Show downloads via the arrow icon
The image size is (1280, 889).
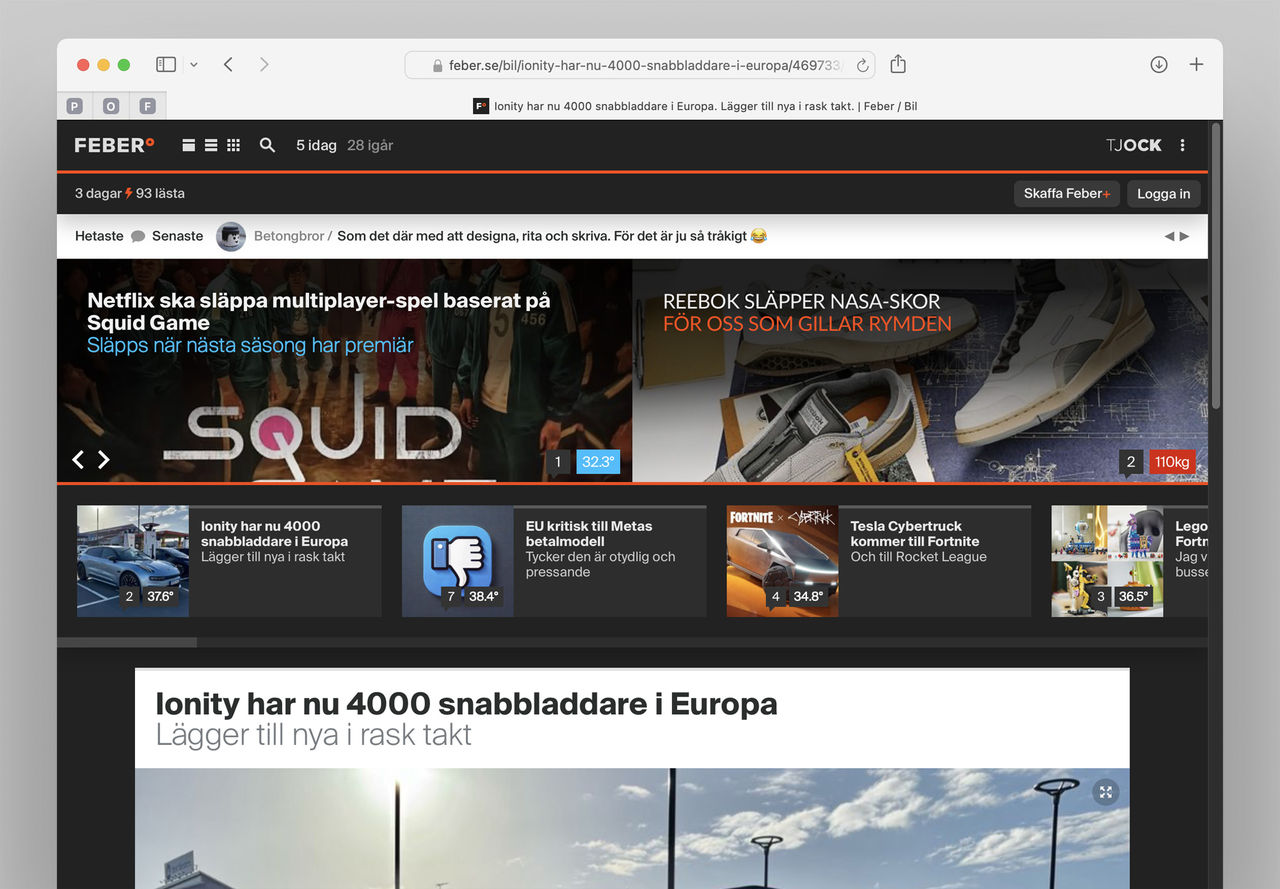coord(1158,63)
